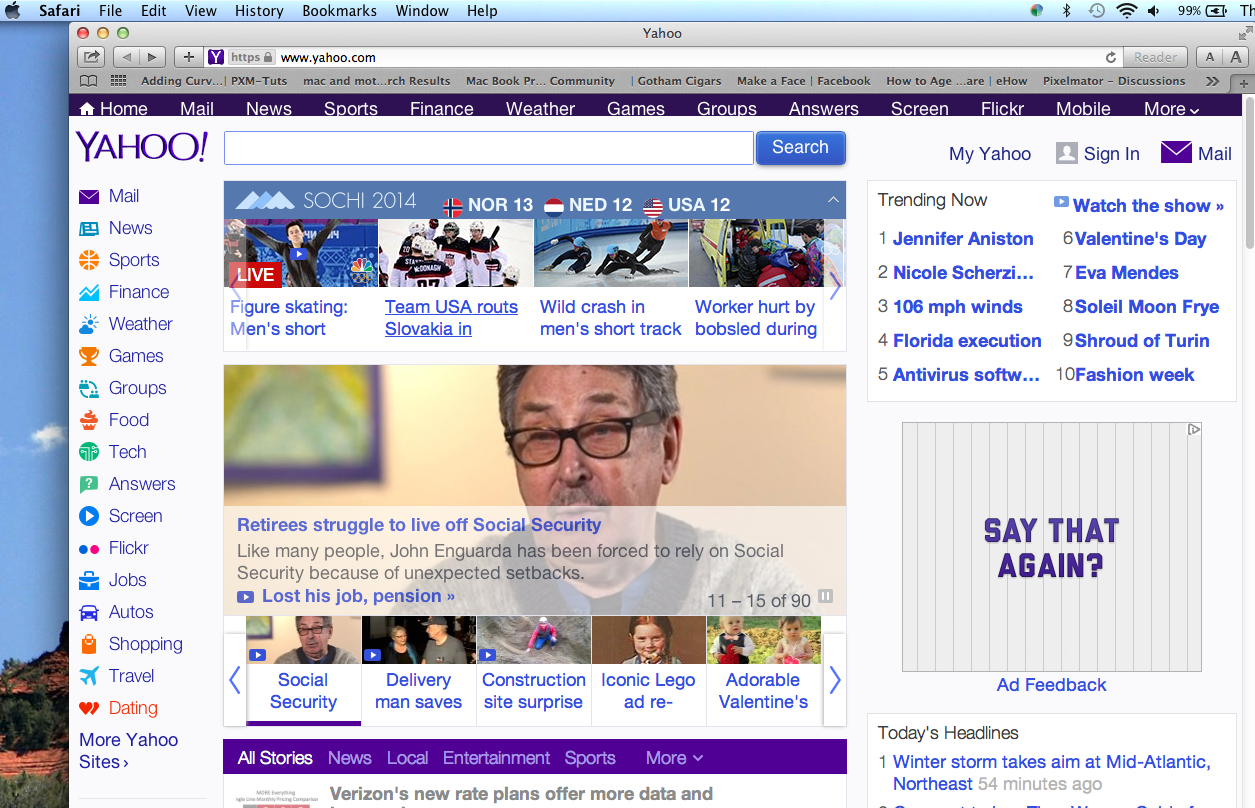
Task: Open the Groups icon in sidebar
Action: (x=89, y=388)
